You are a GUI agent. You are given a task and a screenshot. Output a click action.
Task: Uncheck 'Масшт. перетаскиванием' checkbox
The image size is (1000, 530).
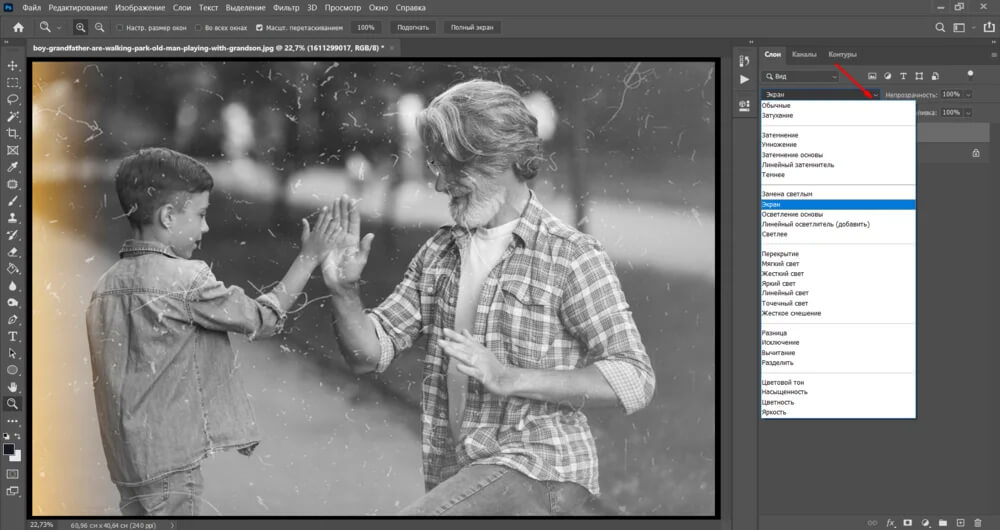tap(260, 28)
